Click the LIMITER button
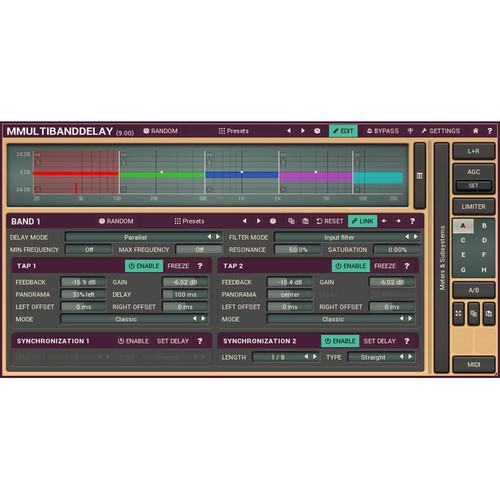This screenshot has width=500, height=500. point(473,207)
